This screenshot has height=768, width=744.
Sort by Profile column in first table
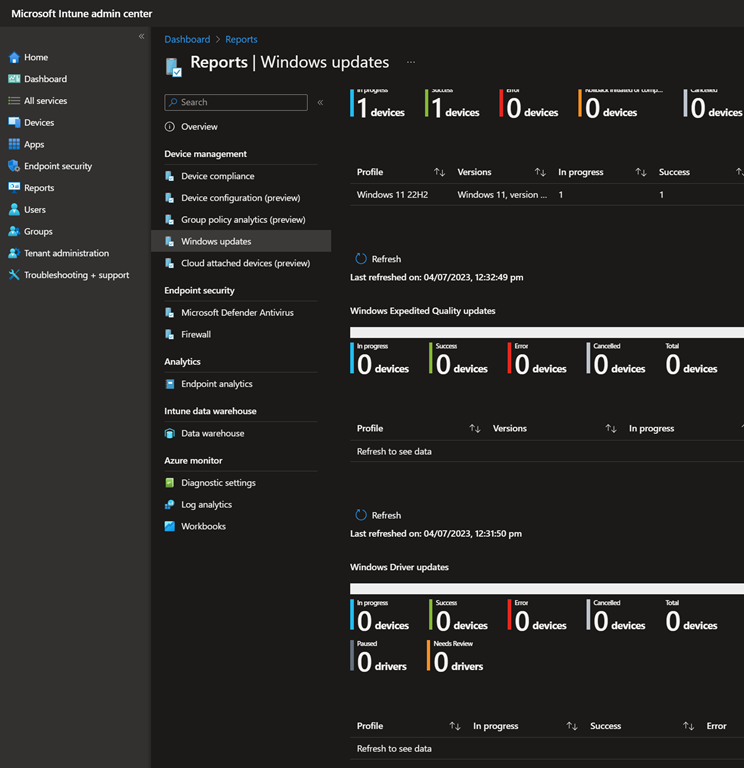point(439,172)
